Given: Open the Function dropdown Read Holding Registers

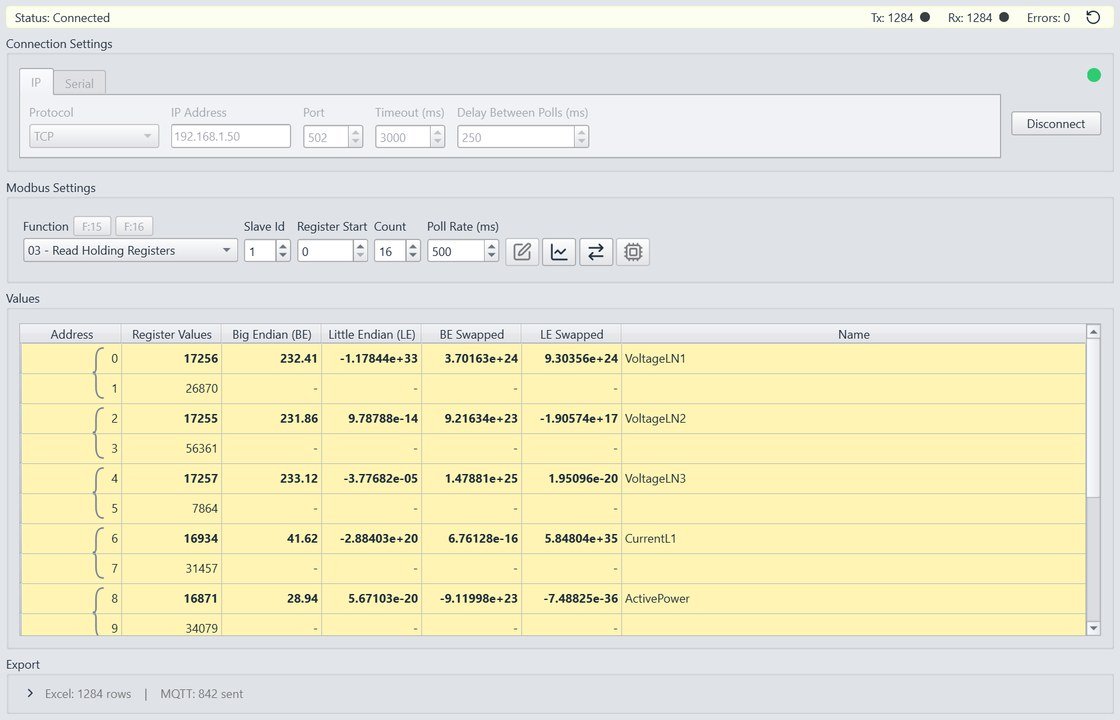Looking at the screenshot, I should coord(130,251).
